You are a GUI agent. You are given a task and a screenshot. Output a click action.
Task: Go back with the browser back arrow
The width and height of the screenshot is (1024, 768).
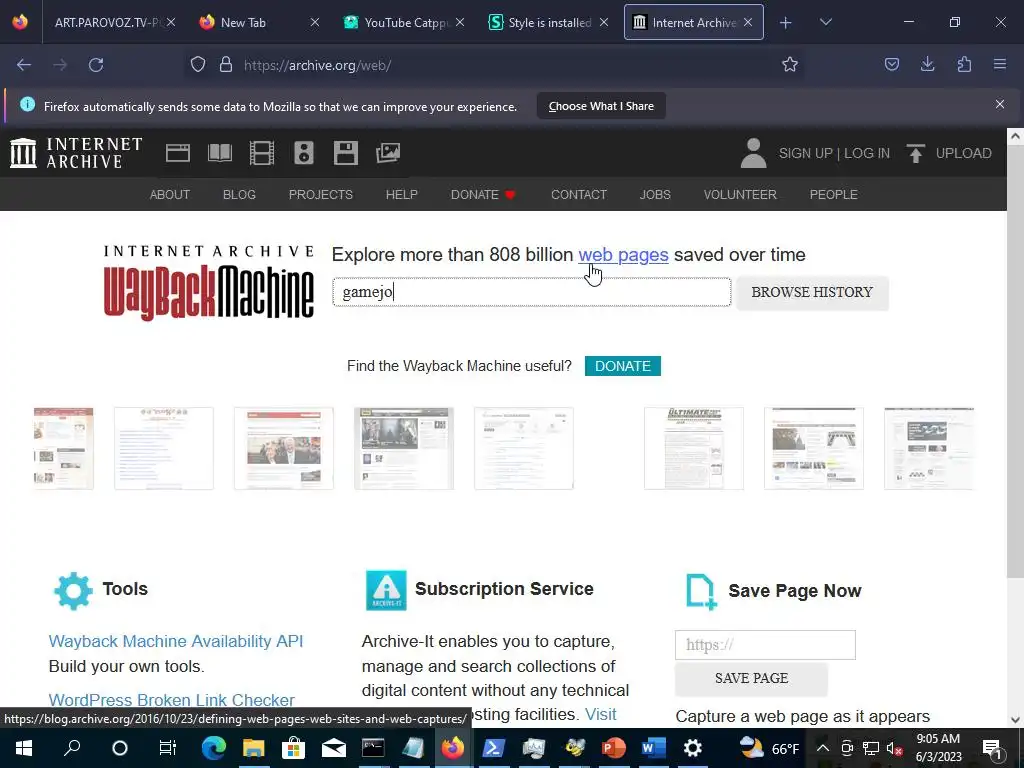pyautogui.click(x=24, y=65)
